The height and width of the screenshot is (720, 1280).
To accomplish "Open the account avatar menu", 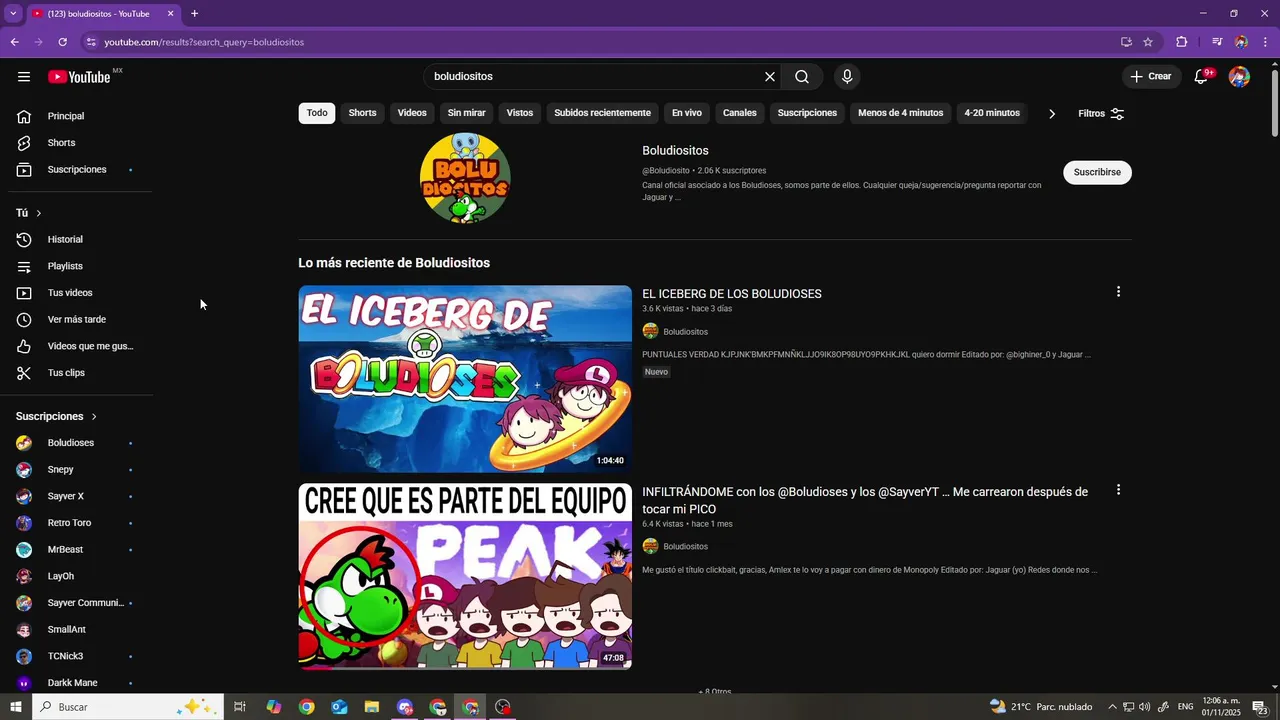I will (1239, 77).
